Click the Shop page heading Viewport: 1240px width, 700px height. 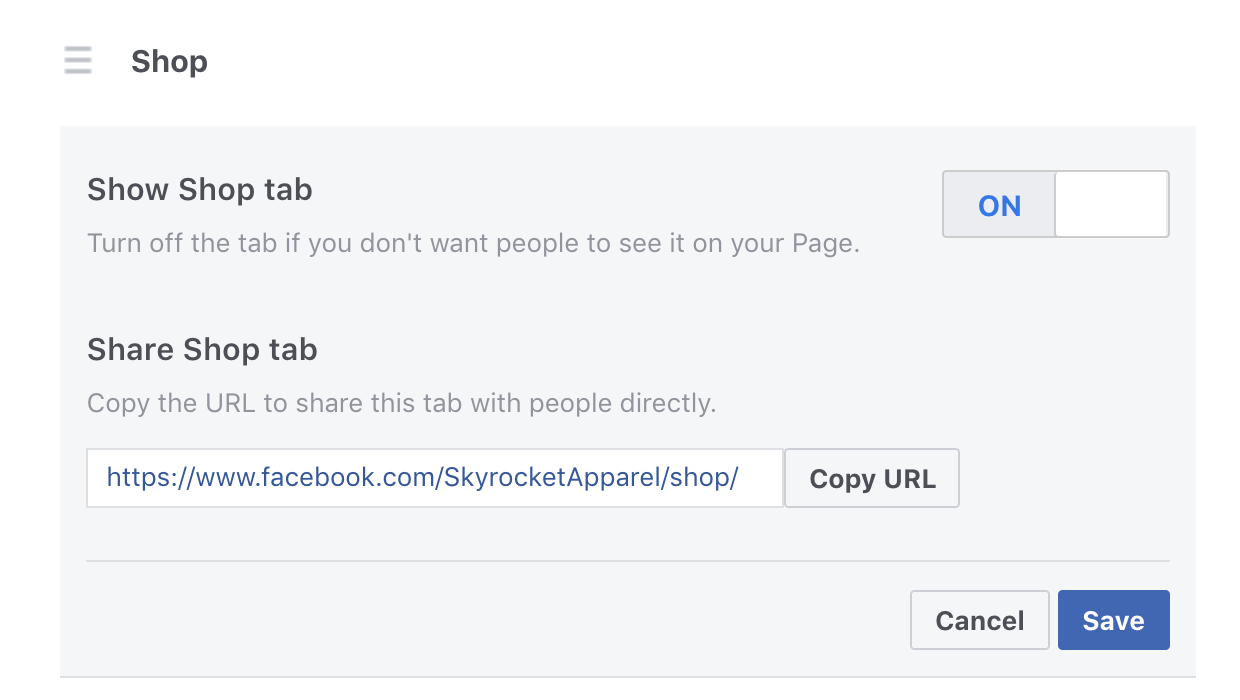pos(168,60)
